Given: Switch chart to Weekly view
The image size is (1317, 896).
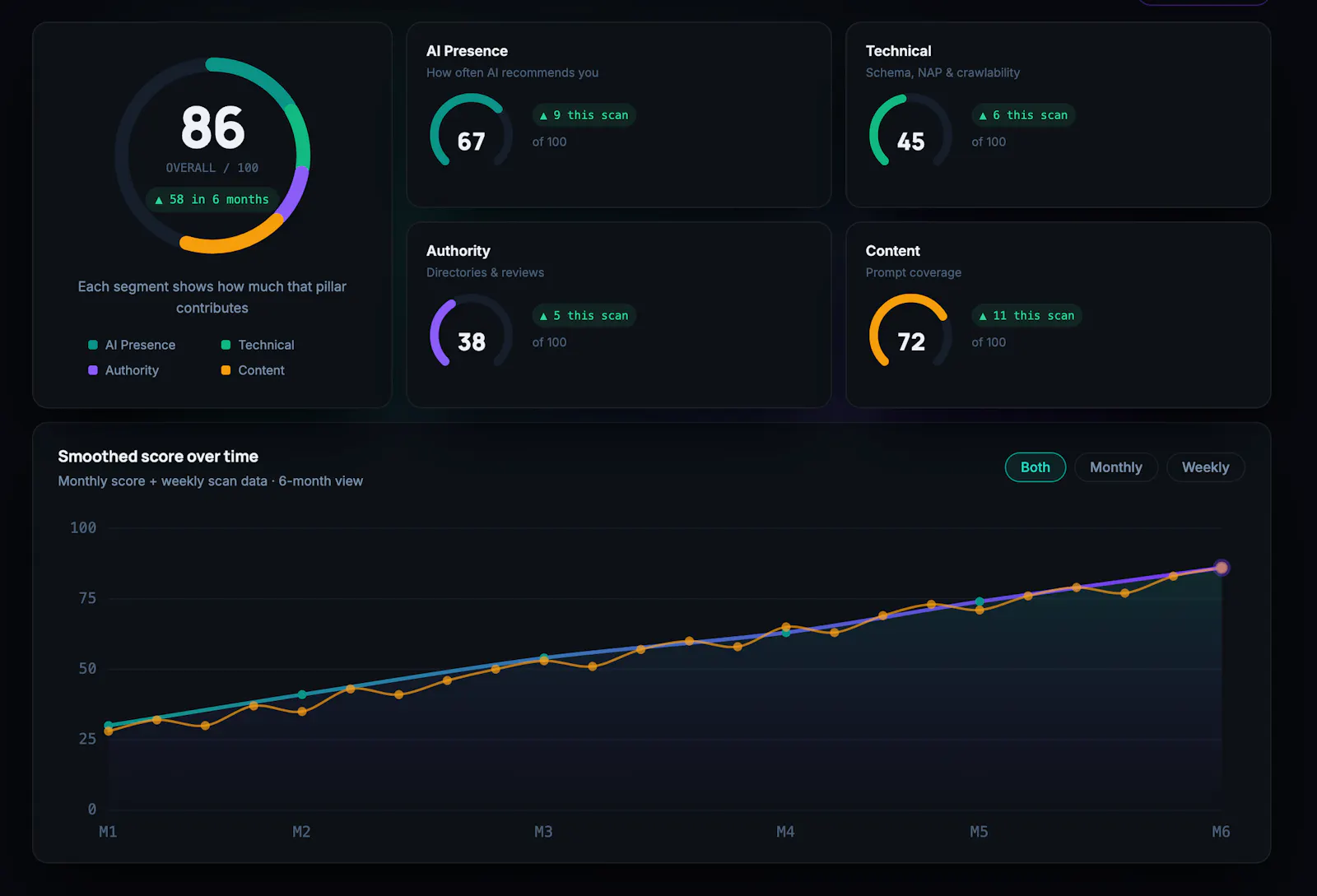Looking at the screenshot, I should click(x=1205, y=467).
